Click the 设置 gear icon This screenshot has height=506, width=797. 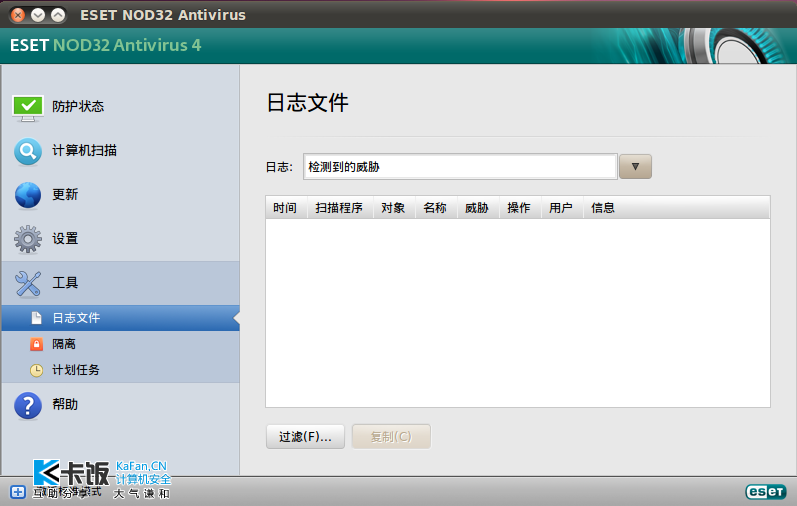(28, 239)
